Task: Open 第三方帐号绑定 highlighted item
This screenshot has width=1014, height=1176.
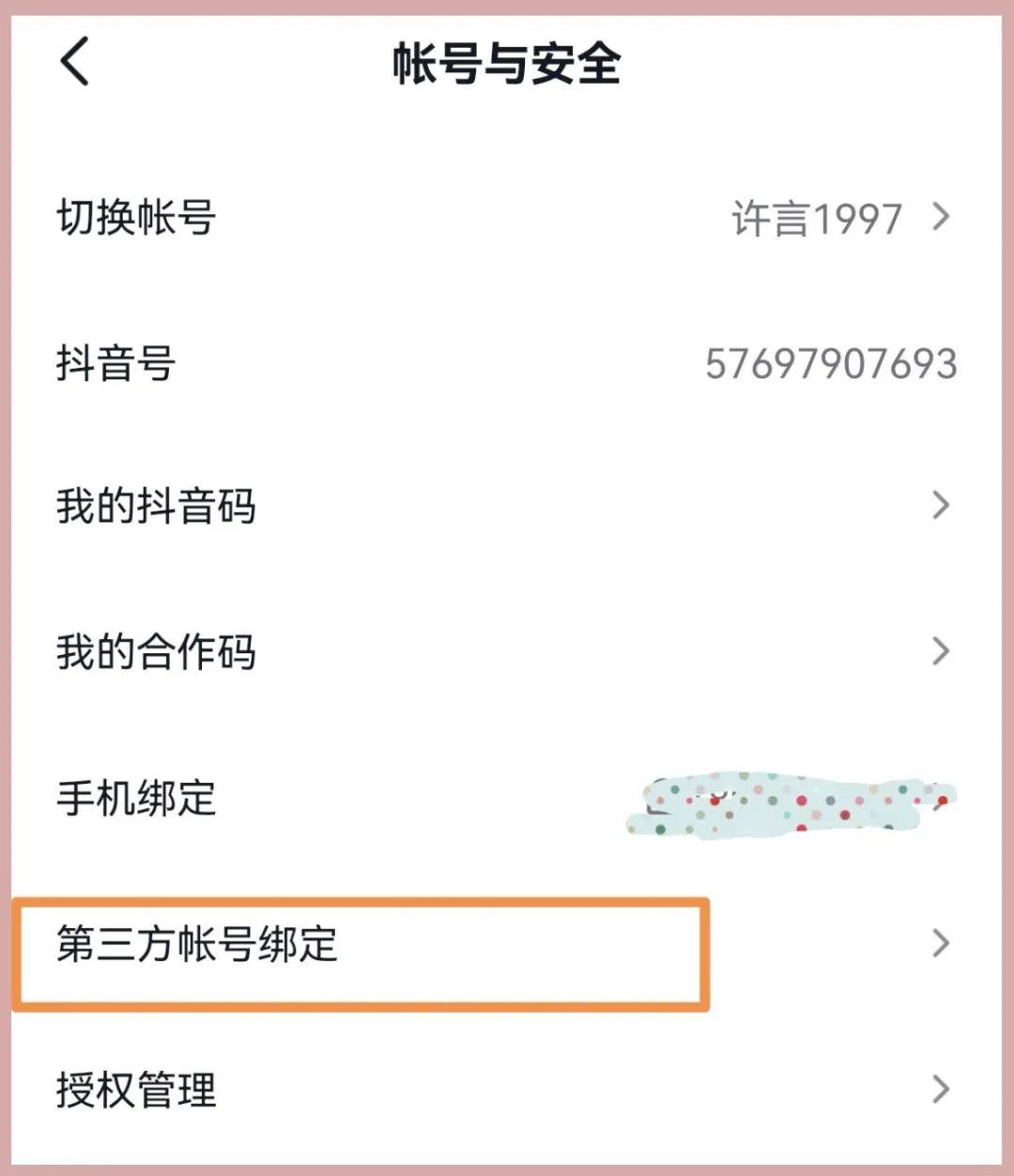Action: tap(361, 954)
